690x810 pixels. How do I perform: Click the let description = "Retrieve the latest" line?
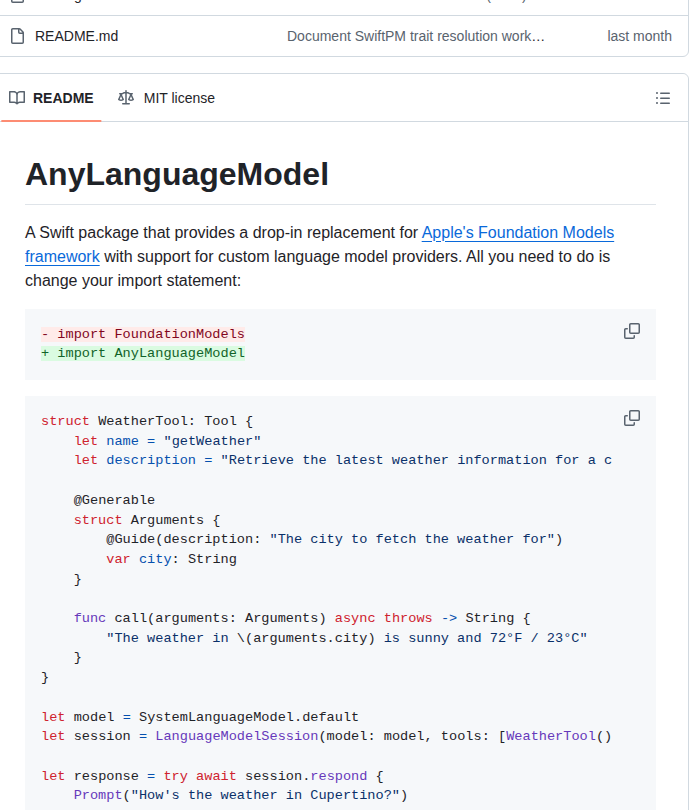point(343,460)
